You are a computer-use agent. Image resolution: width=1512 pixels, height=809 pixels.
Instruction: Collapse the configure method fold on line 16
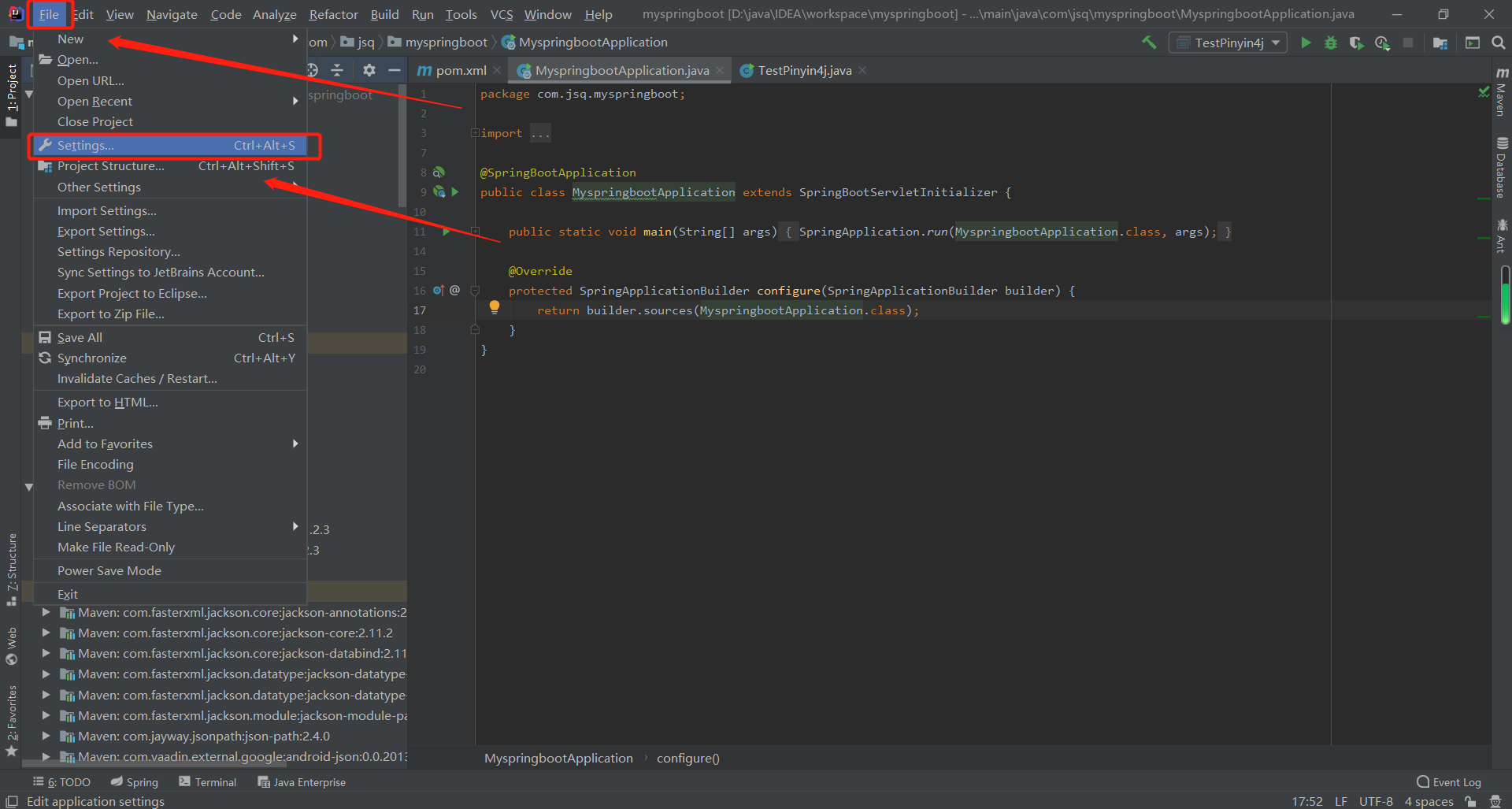point(475,291)
